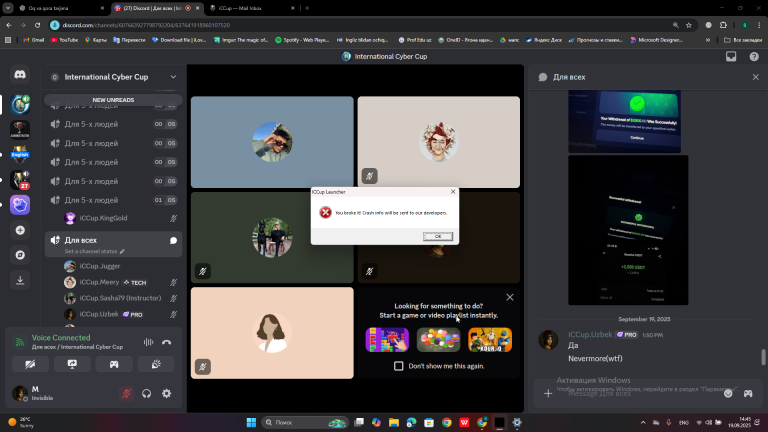768x432 pixels.
Task: Select iCCup.Sasha79 (Instructor) member
Action: click(120, 298)
